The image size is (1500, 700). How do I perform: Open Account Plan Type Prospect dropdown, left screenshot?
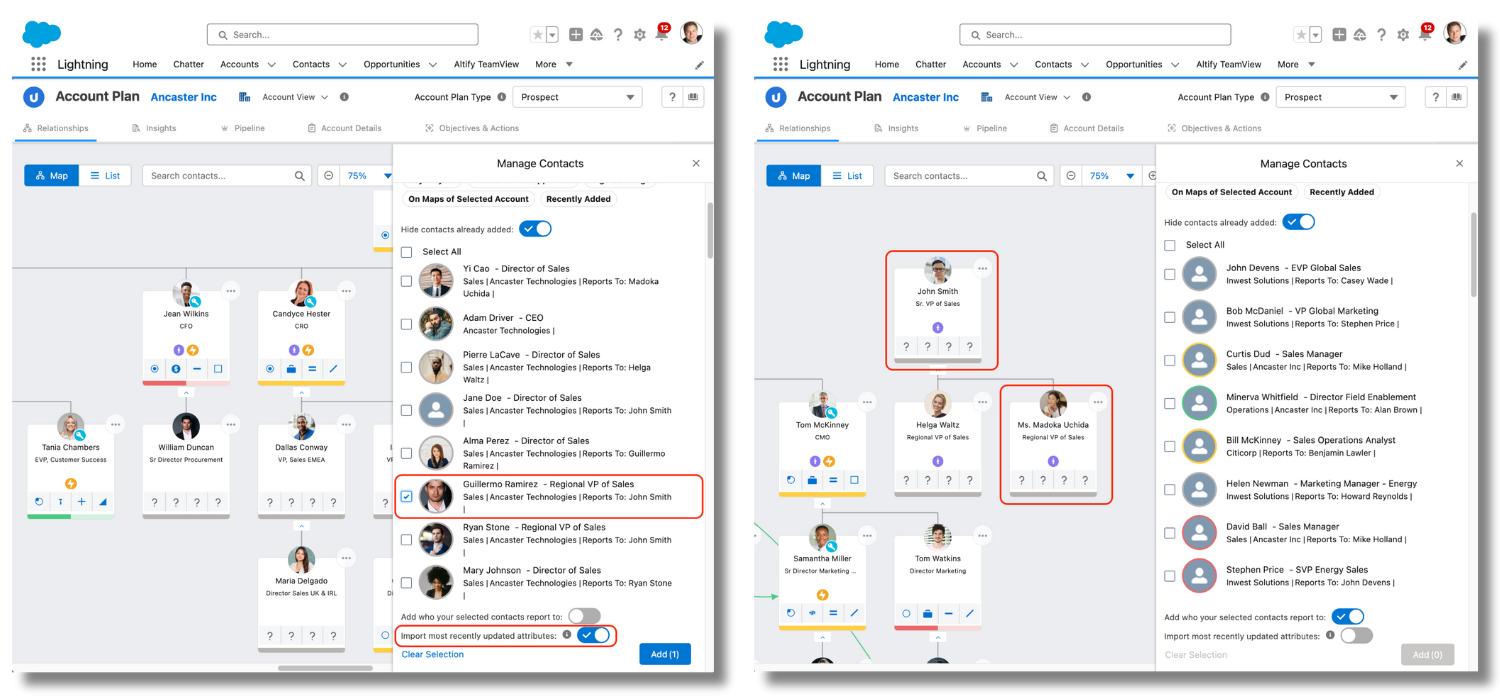click(577, 97)
